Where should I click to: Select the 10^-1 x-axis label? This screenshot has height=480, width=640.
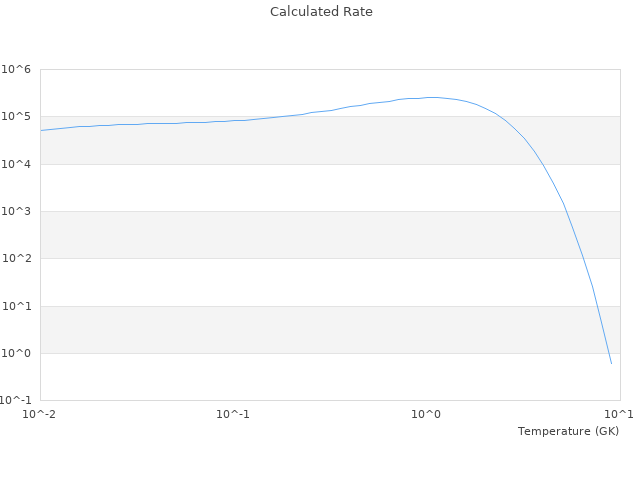(233, 414)
